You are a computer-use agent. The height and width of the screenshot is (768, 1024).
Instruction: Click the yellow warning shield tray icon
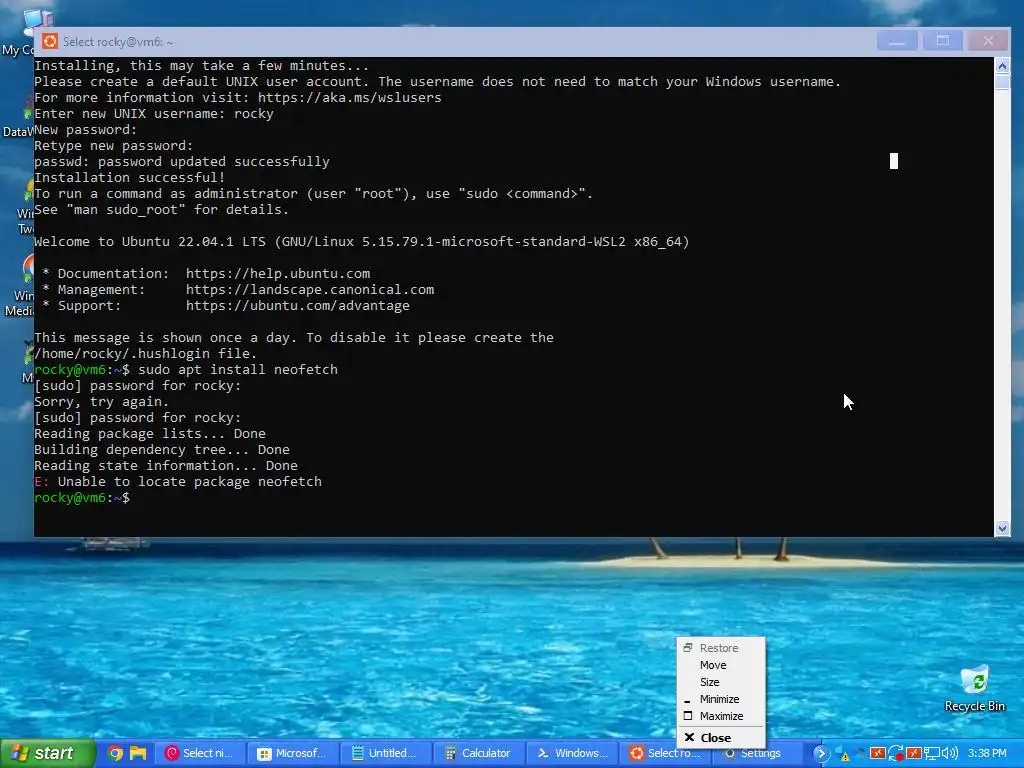click(844, 754)
